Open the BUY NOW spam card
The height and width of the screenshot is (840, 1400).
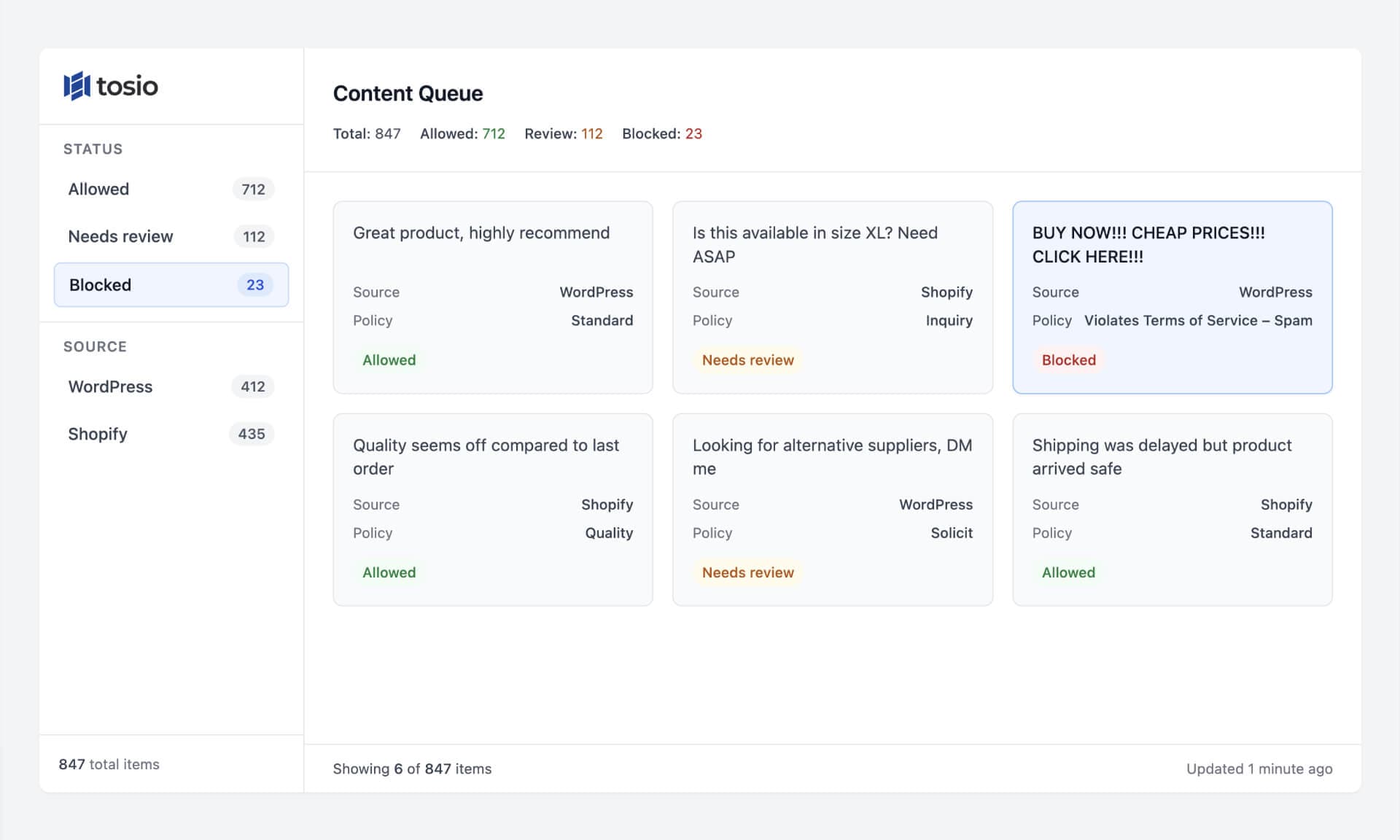1172,297
